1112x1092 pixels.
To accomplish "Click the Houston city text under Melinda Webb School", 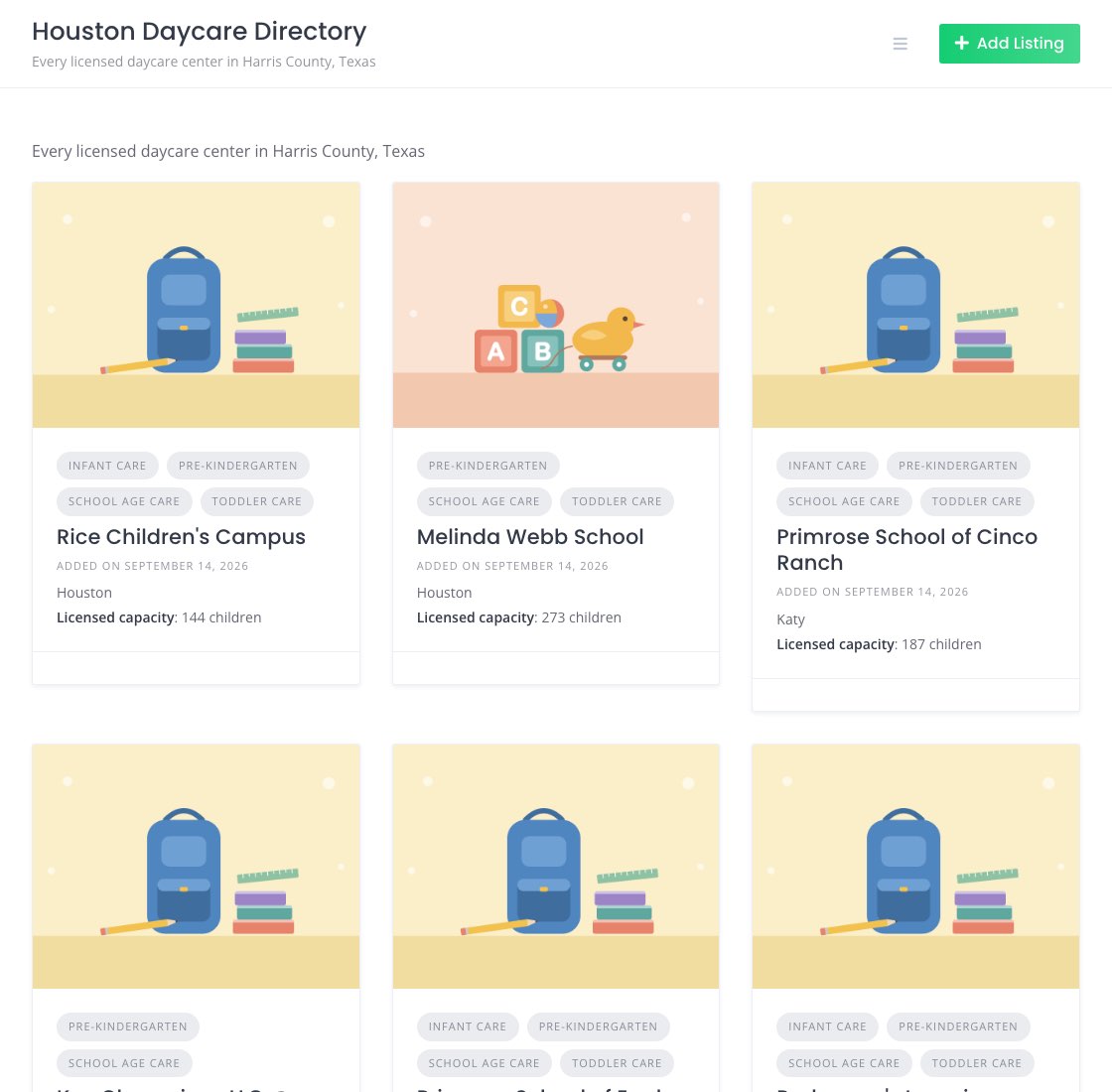I will pos(444,593).
